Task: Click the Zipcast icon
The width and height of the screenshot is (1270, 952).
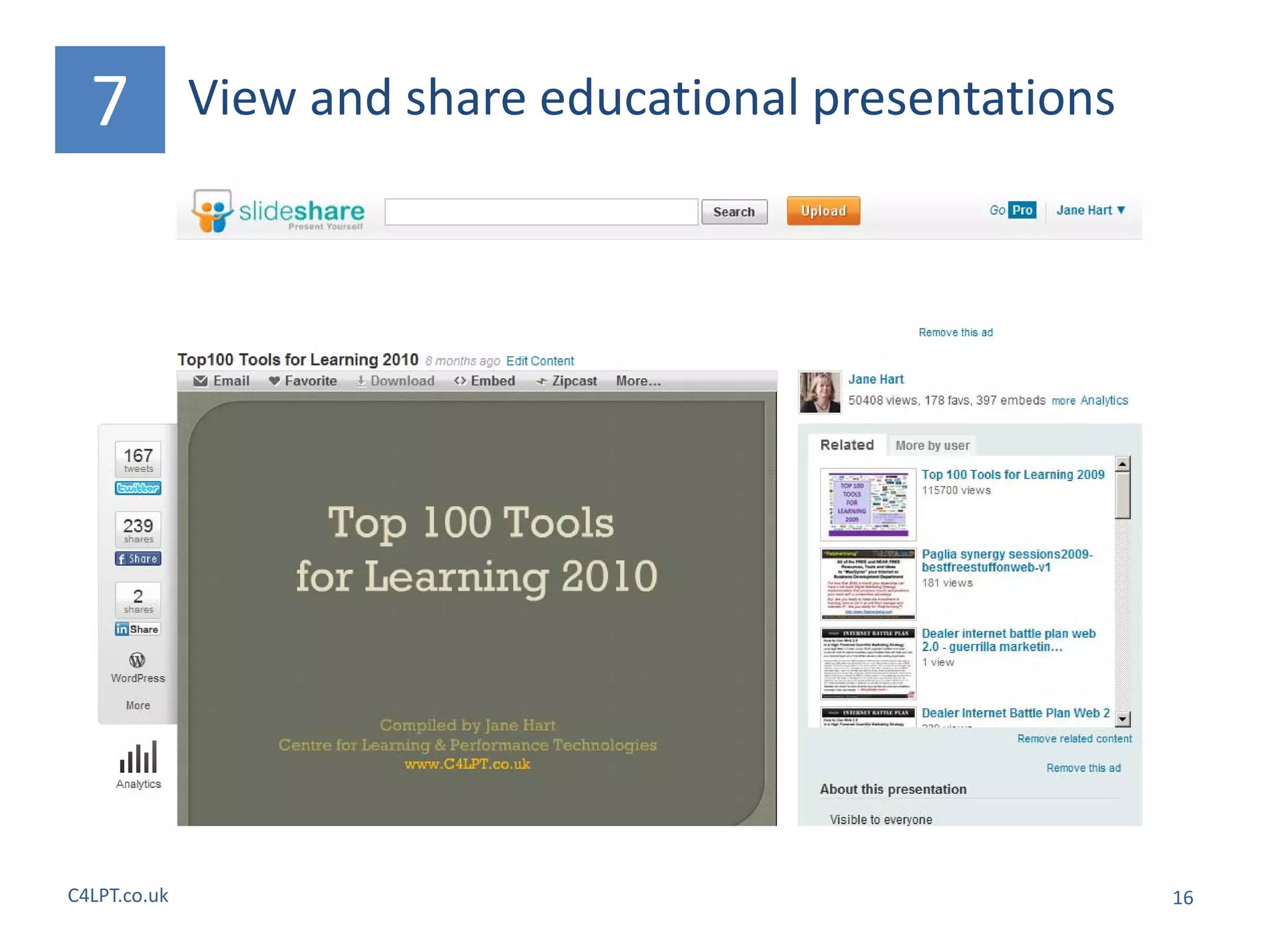Action: (541, 382)
